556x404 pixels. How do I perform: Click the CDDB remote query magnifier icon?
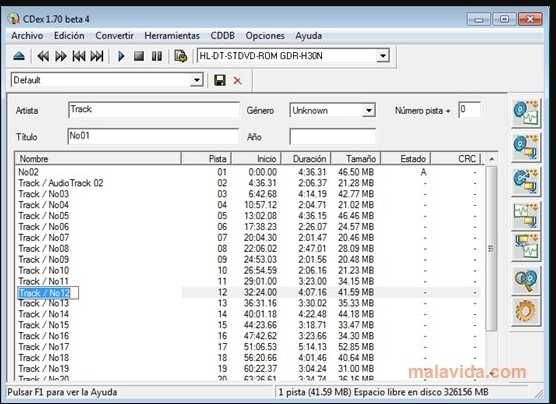click(526, 281)
